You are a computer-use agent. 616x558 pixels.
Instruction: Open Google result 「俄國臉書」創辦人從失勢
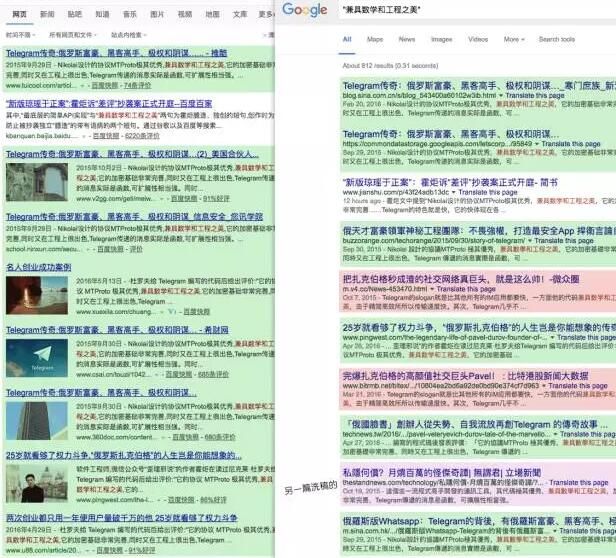475,424
